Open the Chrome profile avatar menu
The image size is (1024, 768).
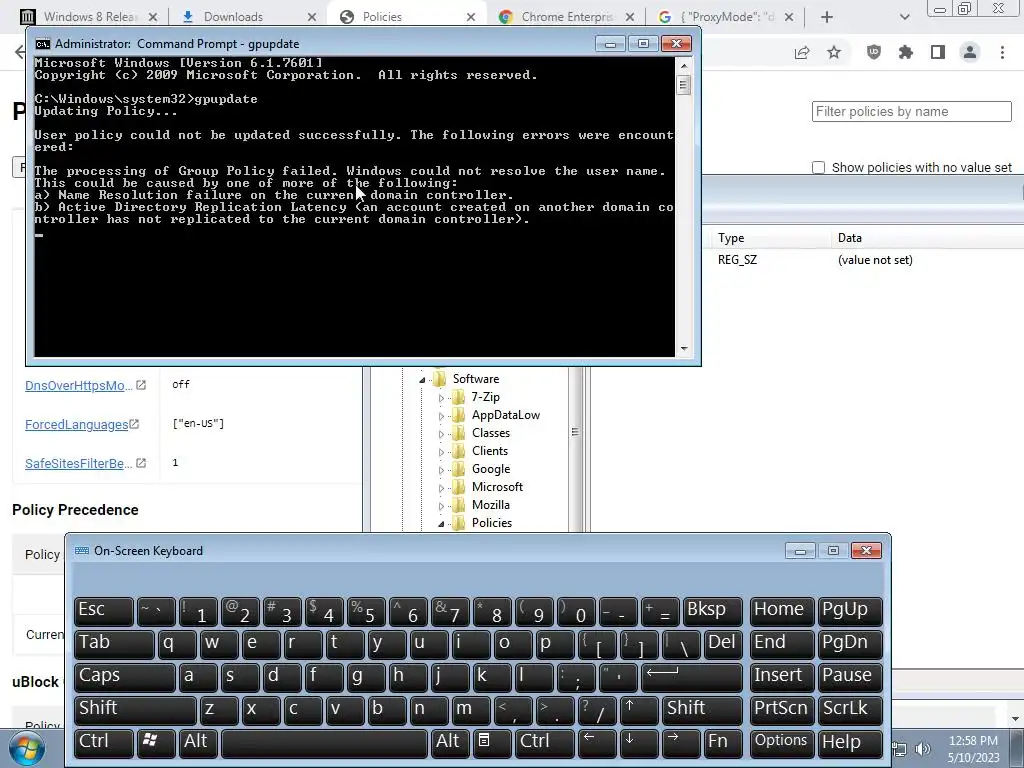(x=970, y=52)
